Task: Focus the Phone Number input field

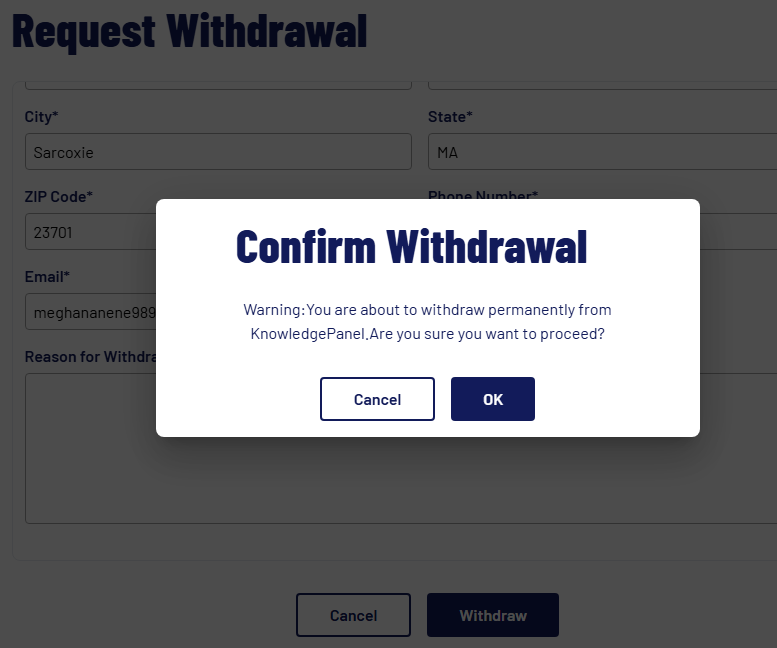Action: coord(738,232)
